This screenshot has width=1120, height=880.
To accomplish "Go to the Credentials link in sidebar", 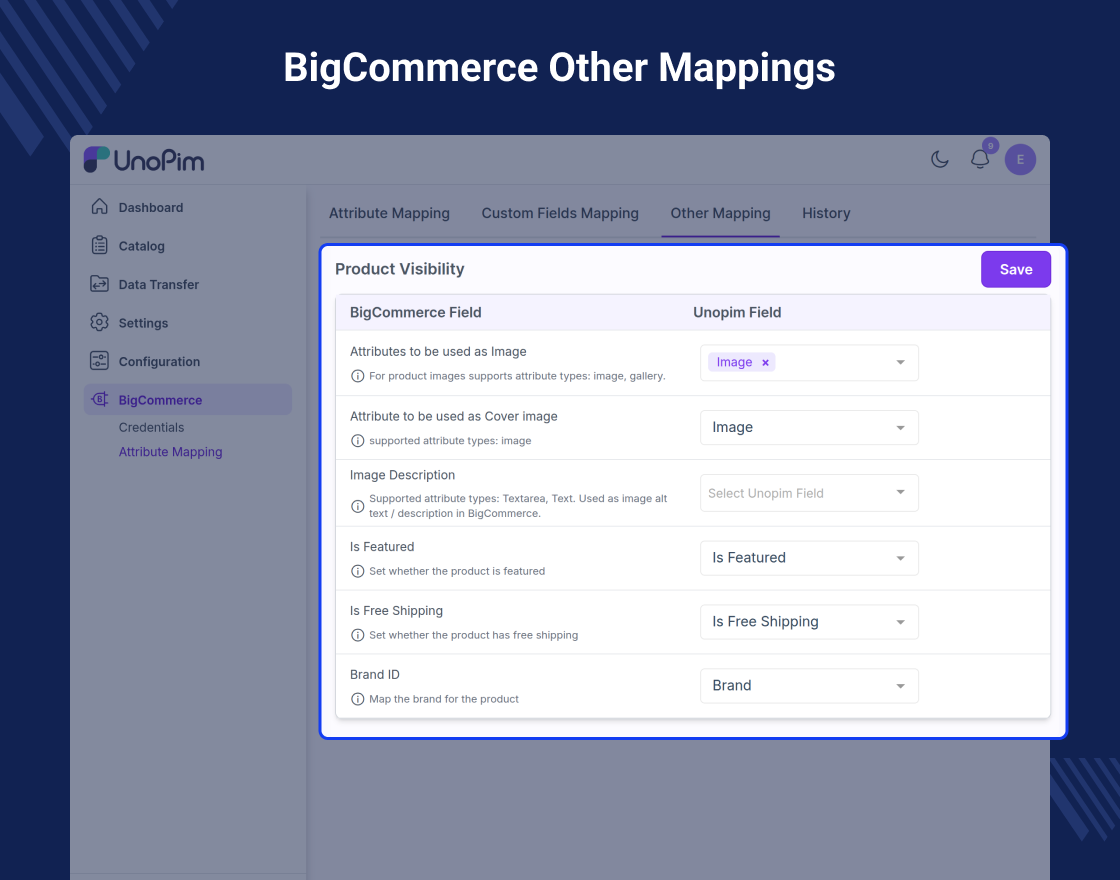I will click(151, 427).
